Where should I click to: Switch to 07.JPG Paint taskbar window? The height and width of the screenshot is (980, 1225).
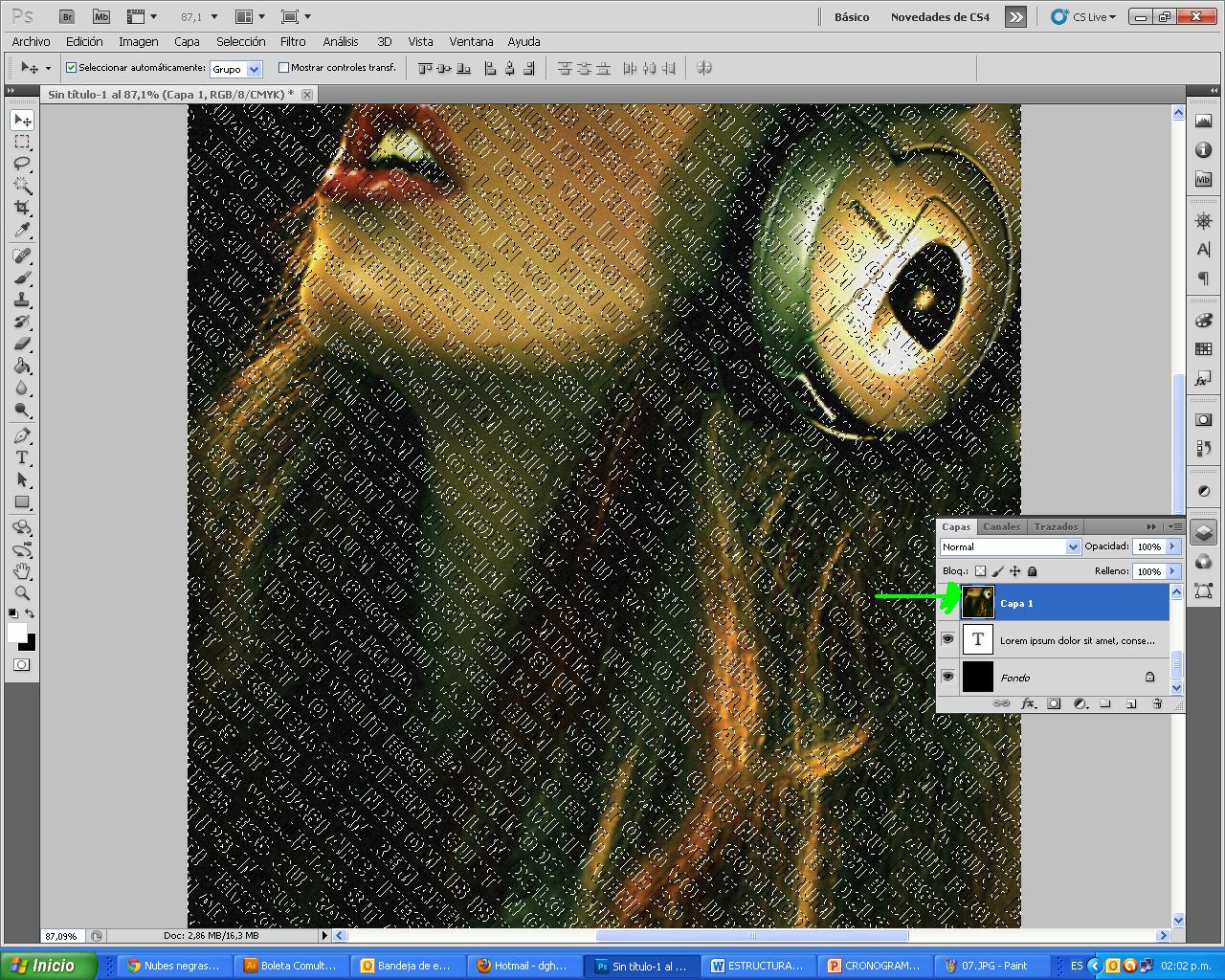pyautogui.click(x=993, y=966)
